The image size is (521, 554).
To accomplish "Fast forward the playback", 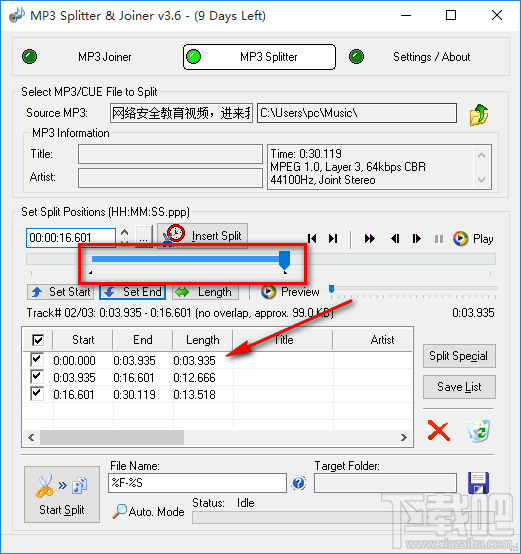I will point(369,239).
